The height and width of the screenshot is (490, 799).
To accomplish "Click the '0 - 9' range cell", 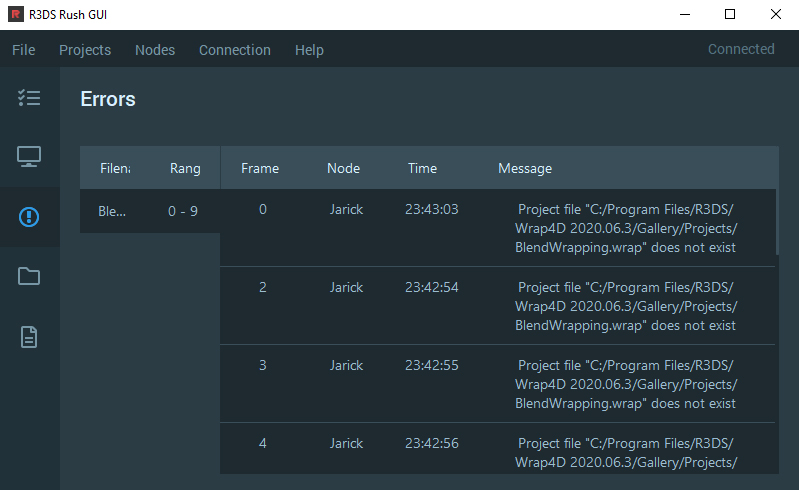I will click(183, 211).
